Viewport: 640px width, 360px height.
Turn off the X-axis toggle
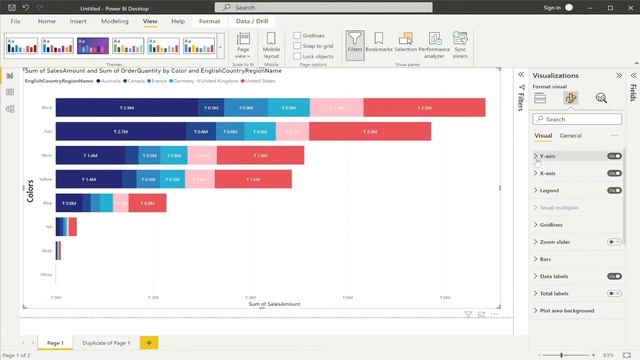coord(614,173)
